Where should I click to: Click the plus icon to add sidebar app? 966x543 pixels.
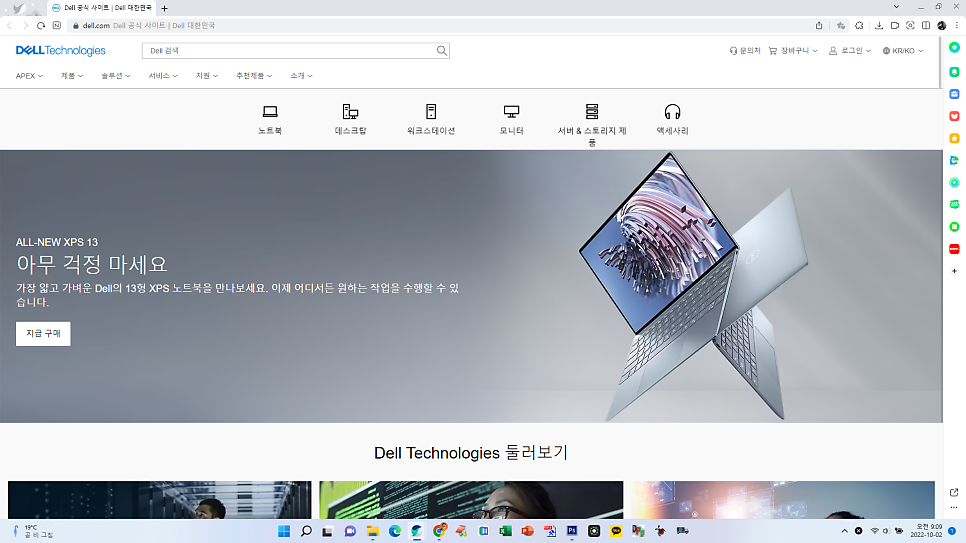pyautogui.click(x=954, y=271)
